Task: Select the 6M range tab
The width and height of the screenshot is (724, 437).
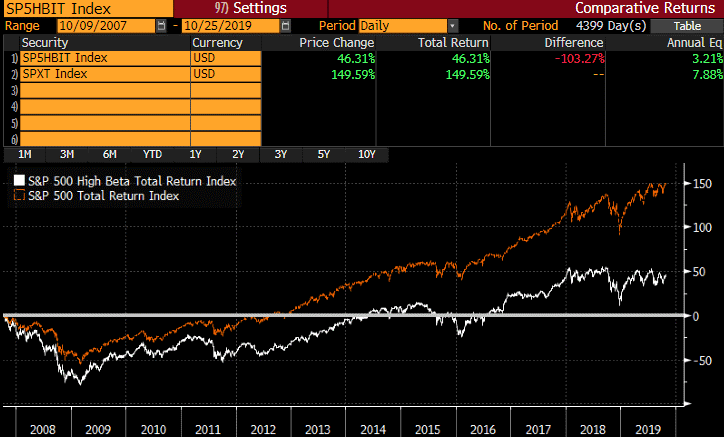Action: coord(109,154)
